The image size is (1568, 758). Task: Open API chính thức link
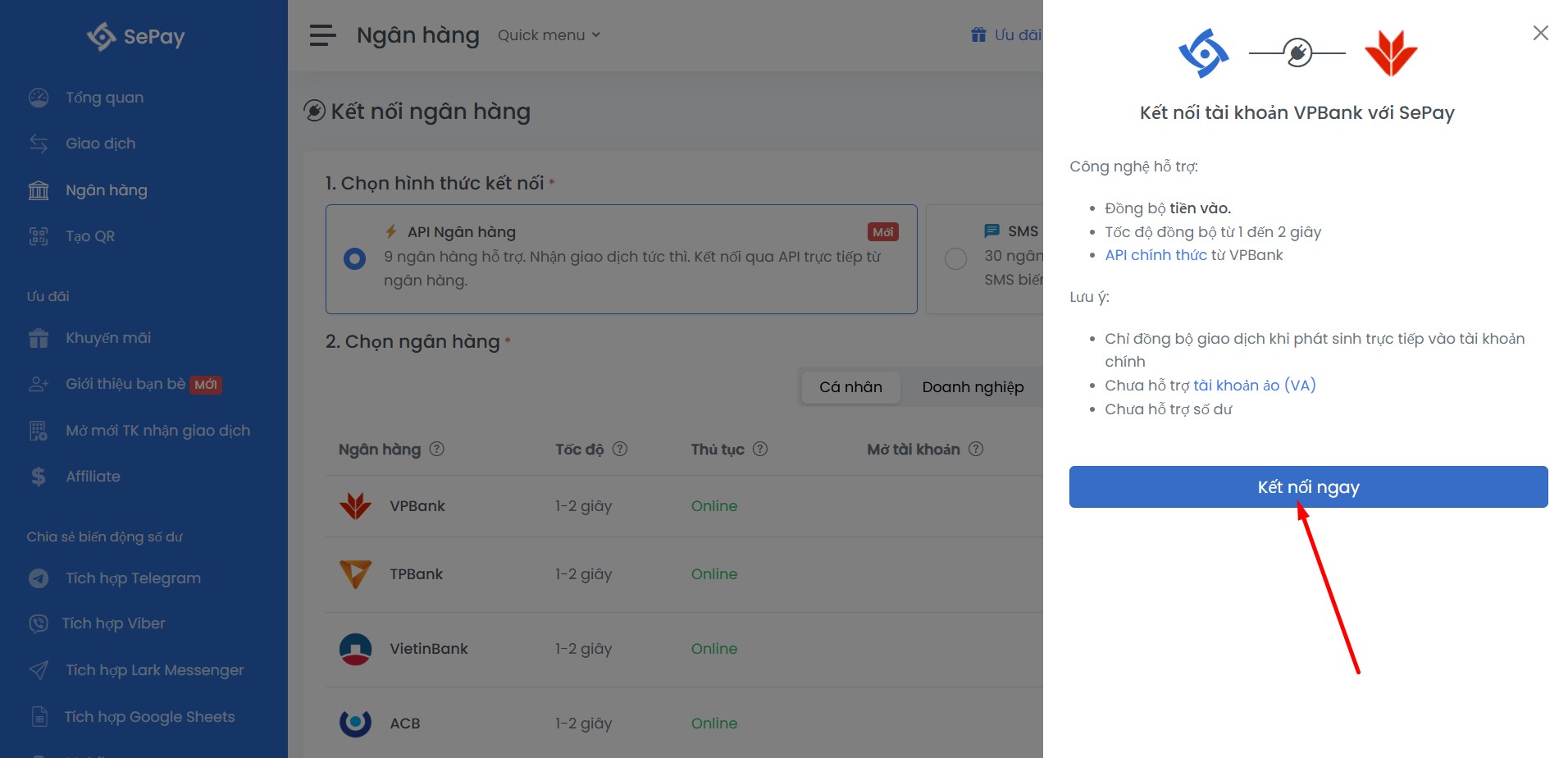[x=1155, y=255]
